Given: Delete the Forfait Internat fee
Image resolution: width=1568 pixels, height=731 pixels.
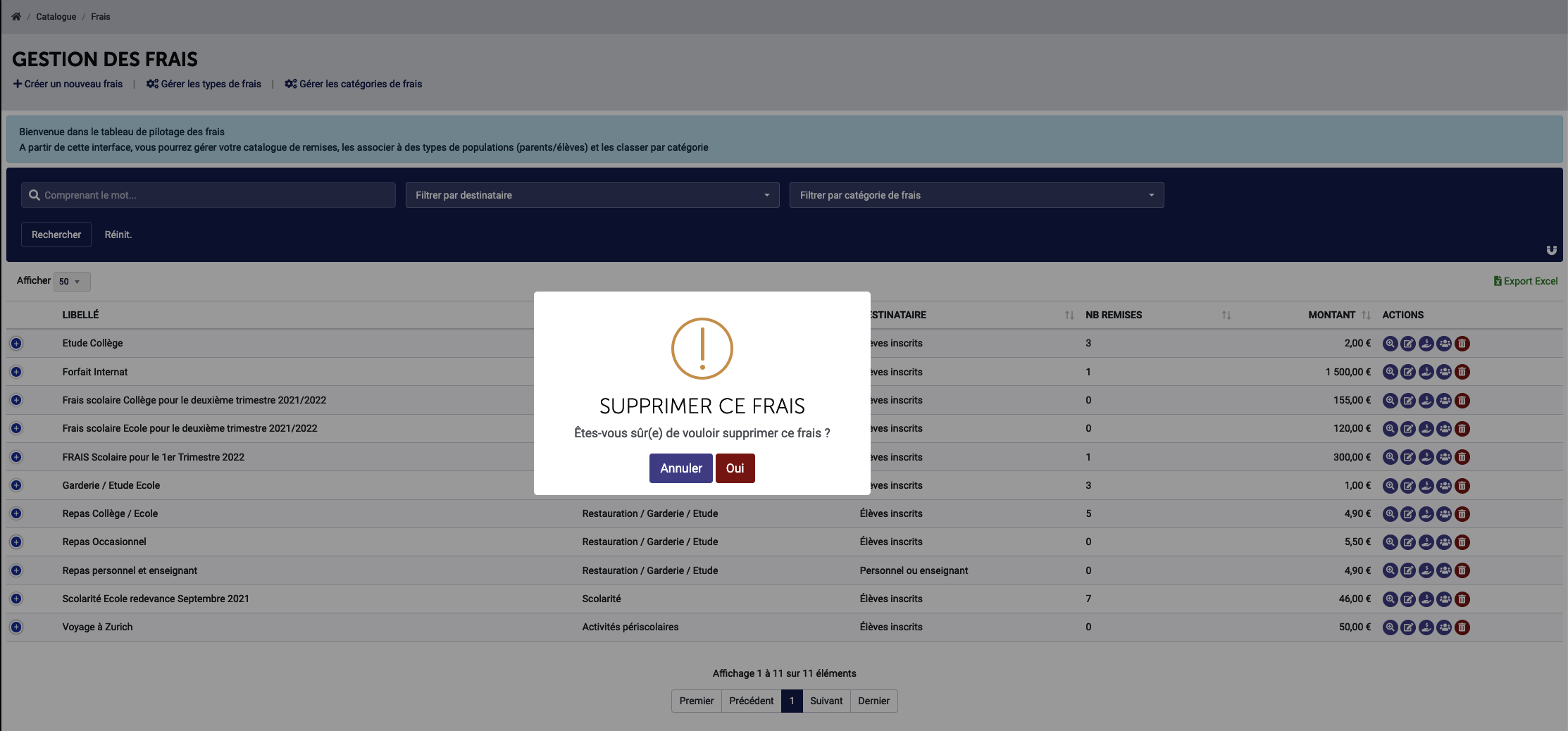Looking at the screenshot, I should coord(1462,372).
